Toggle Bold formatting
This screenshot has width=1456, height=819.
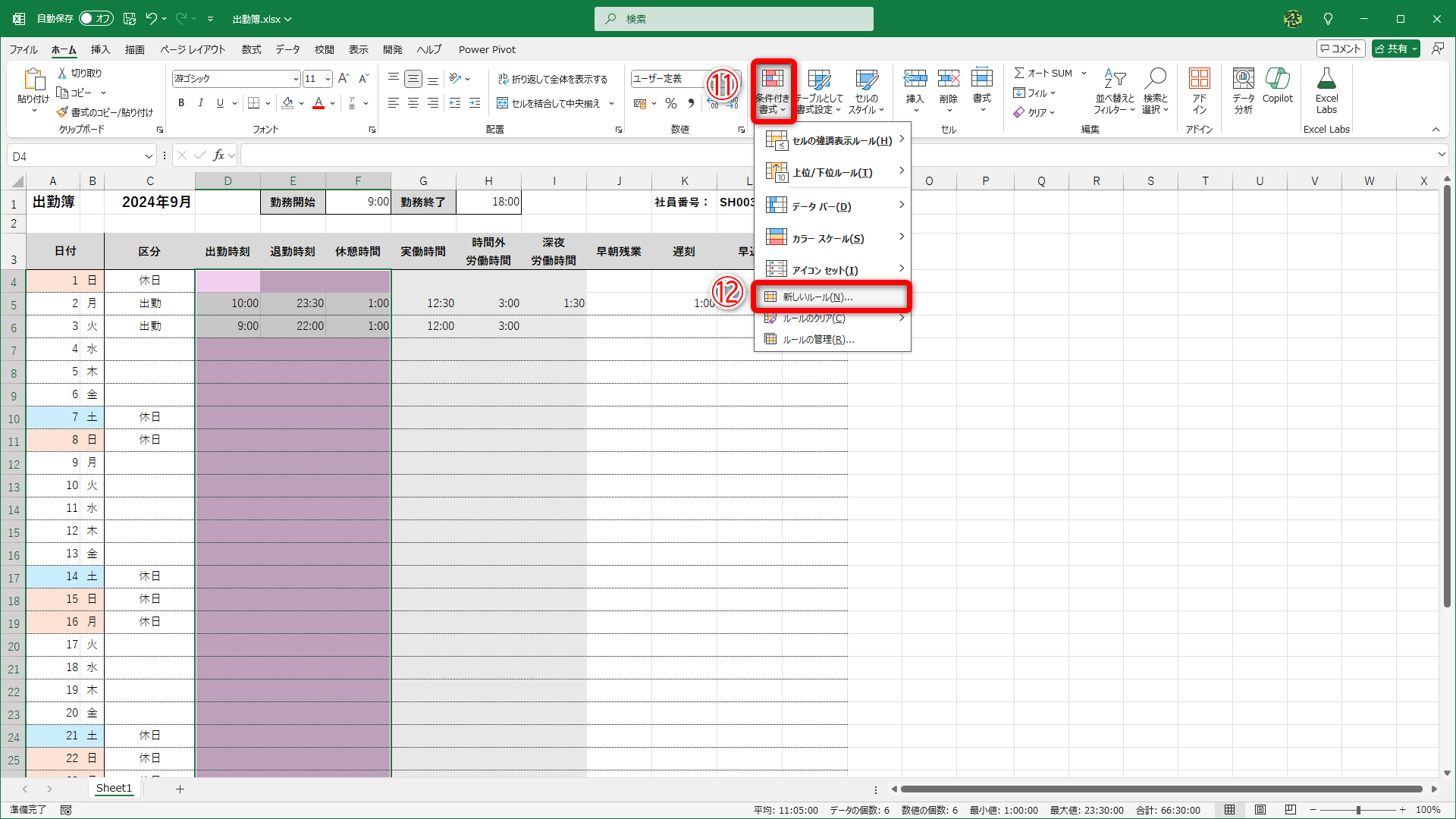pyautogui.click(x=181, y=103)
